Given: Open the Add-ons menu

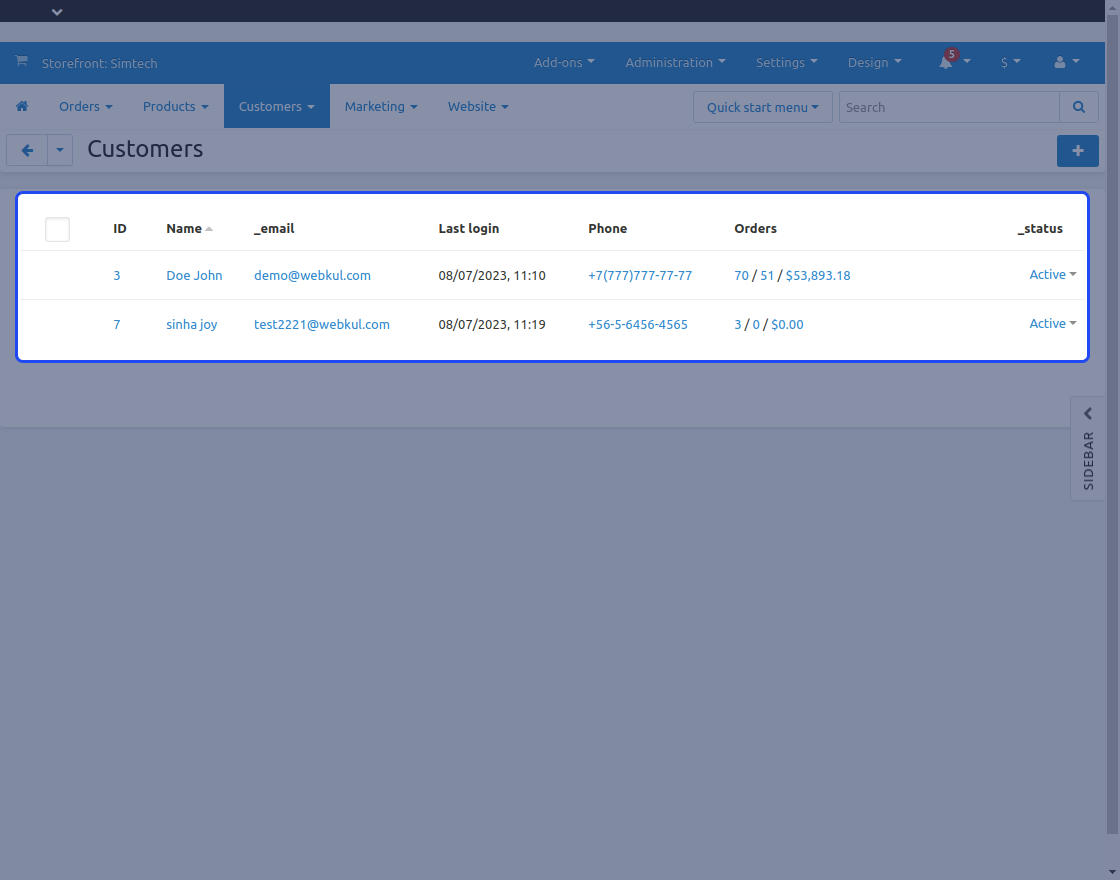Looking at the screenshot, I should point(564,63).
